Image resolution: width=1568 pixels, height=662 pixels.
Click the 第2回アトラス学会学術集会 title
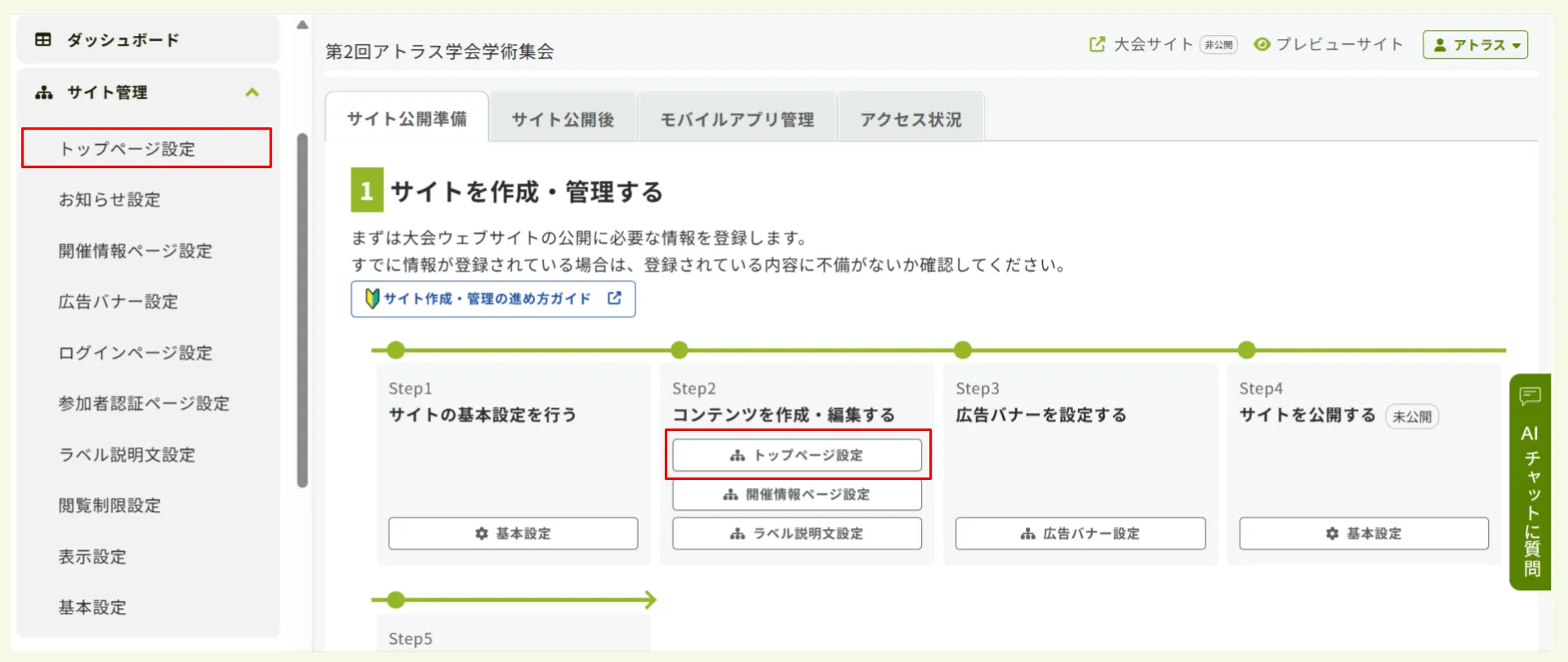click(439, 51)
